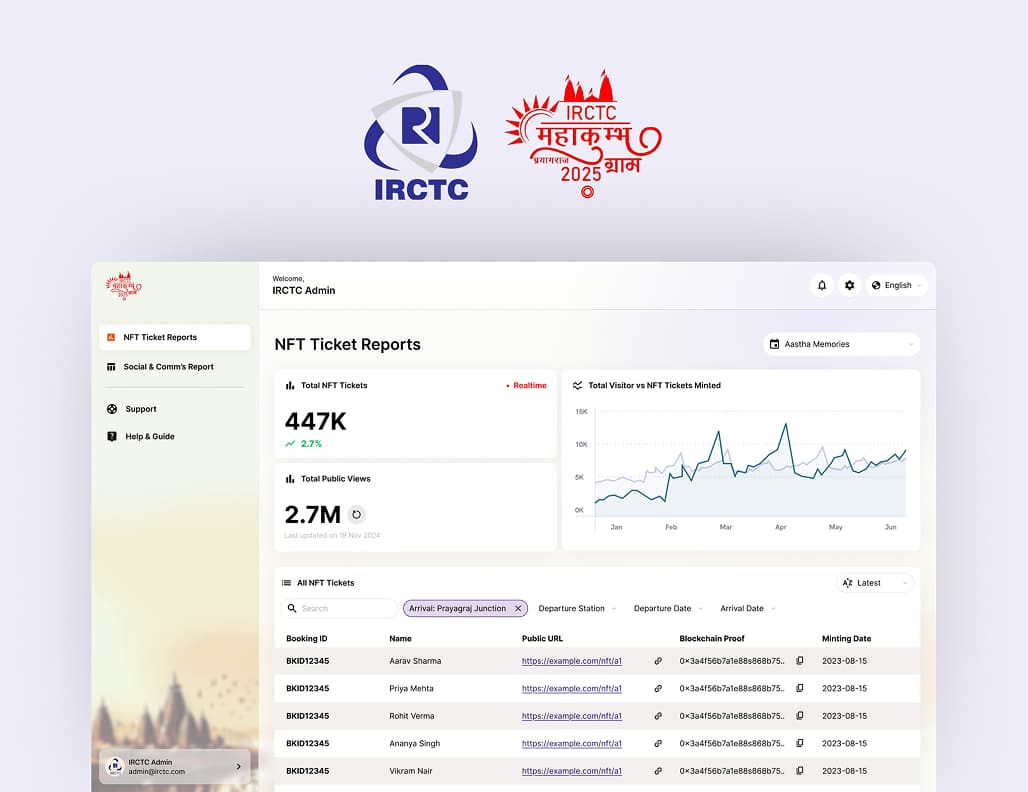Open the IRCTC Admin account card chevron
This screenshot has height=792, width=1028.
238,766
